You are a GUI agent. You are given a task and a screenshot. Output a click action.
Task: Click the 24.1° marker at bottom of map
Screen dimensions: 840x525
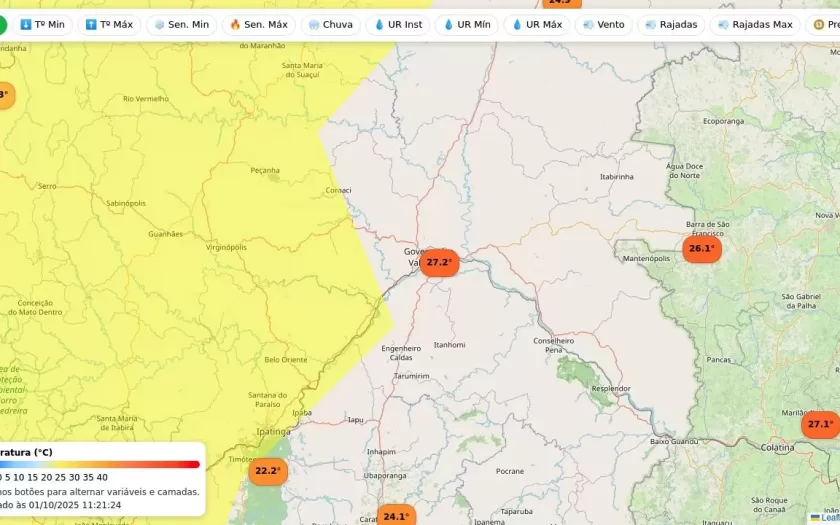click(395, 516)
